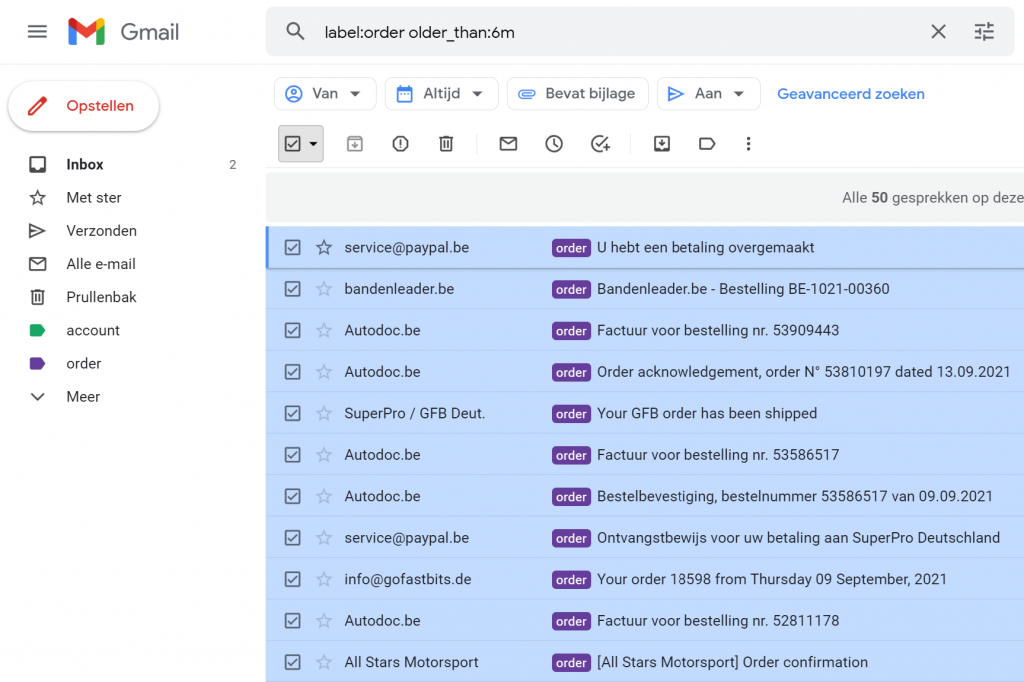Uncheck the Order acknowledgement 53810197 checkbox

coord(293,372)
